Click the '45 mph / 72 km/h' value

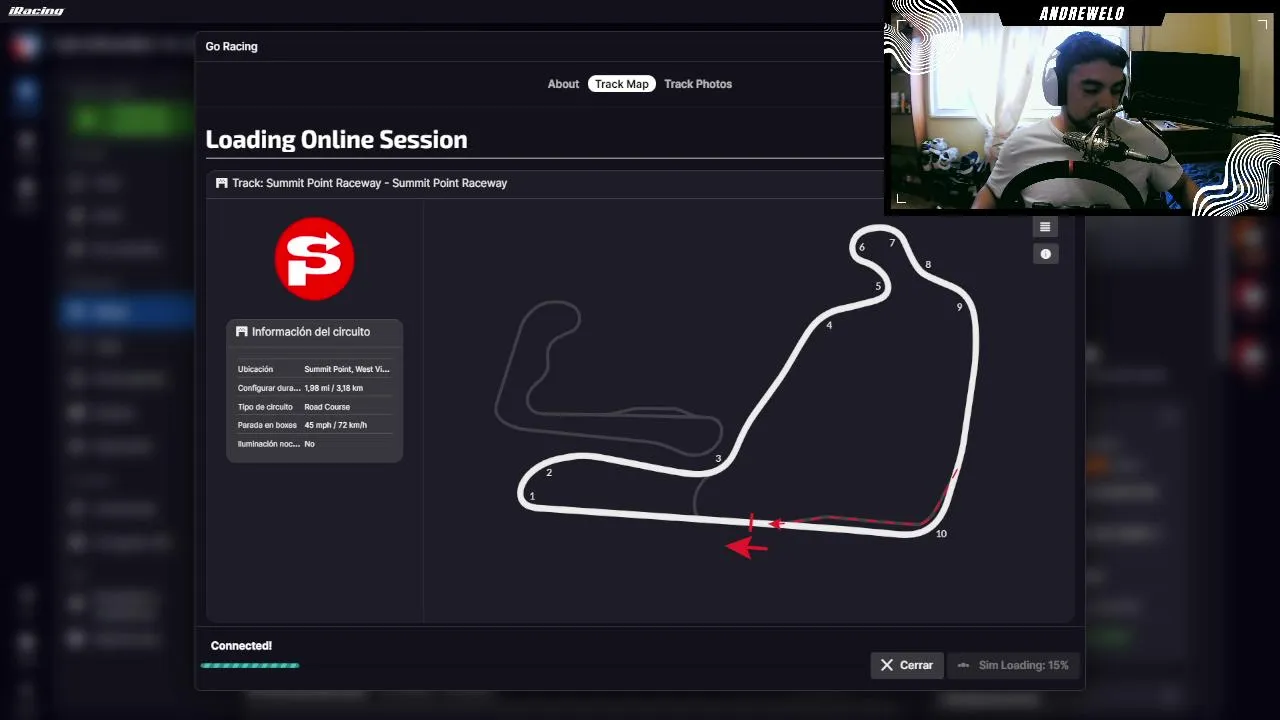click(335, 425)
